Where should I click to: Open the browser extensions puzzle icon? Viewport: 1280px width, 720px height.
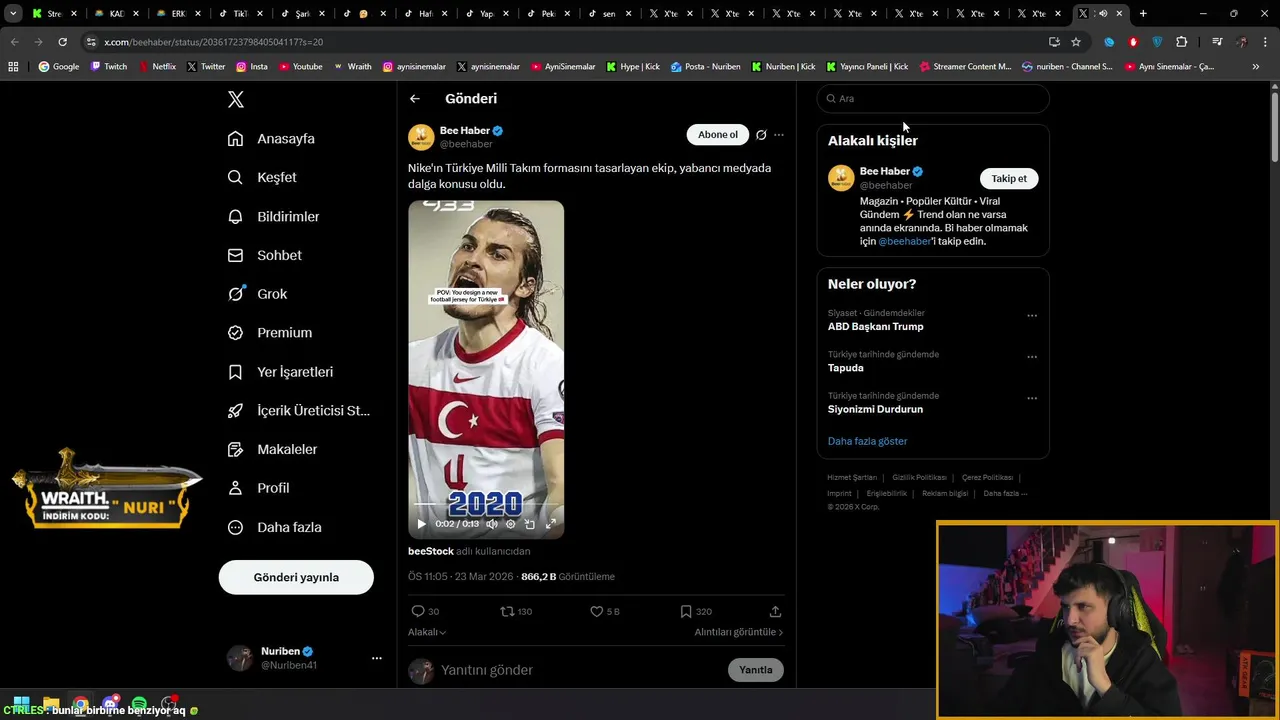click(x=1182, y=42)
